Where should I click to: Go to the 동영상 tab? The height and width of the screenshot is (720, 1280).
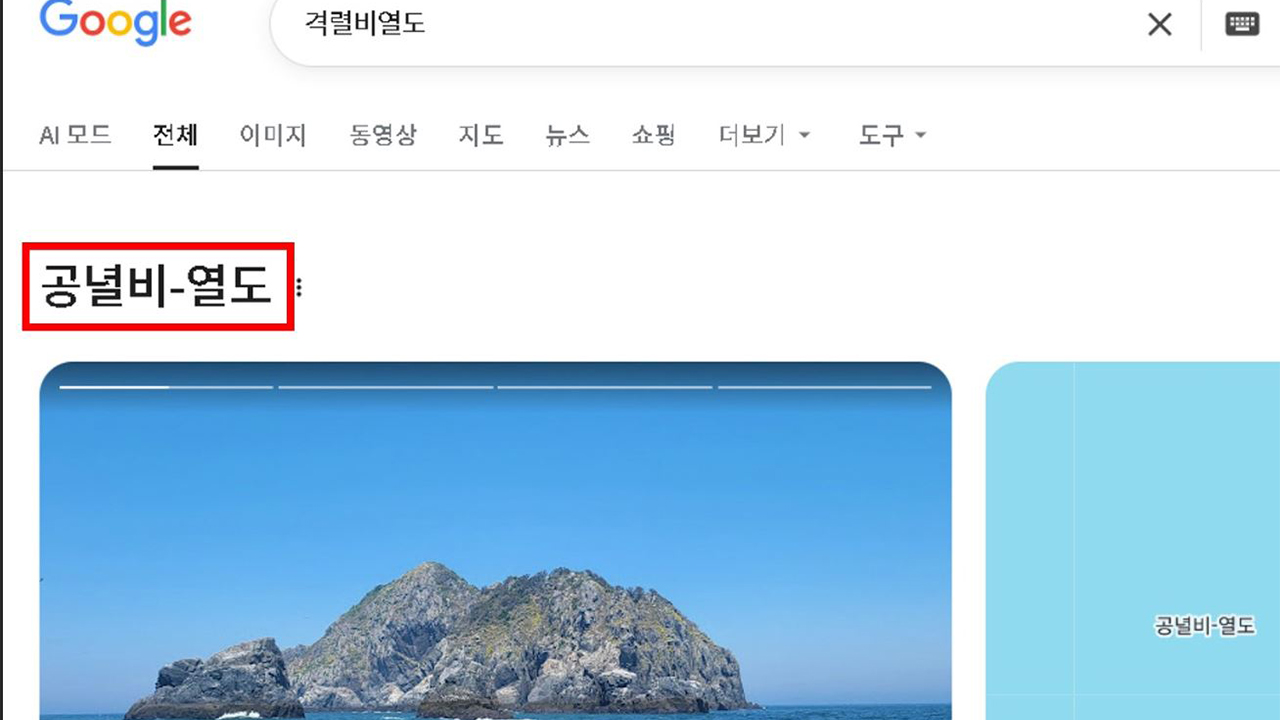point(382,135)
